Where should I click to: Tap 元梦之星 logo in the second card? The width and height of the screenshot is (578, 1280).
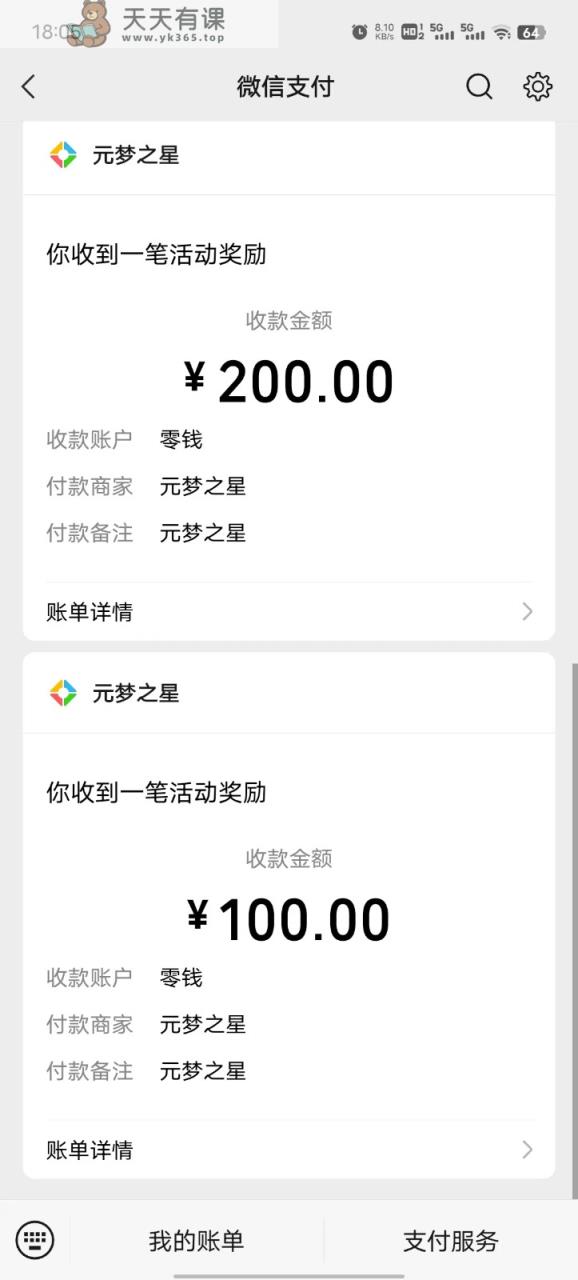coord(63,693)
